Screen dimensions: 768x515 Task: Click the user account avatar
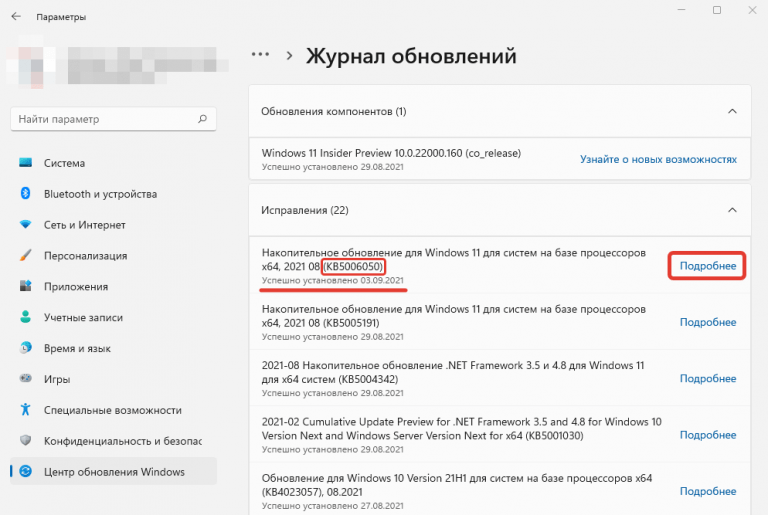[30, 66]
